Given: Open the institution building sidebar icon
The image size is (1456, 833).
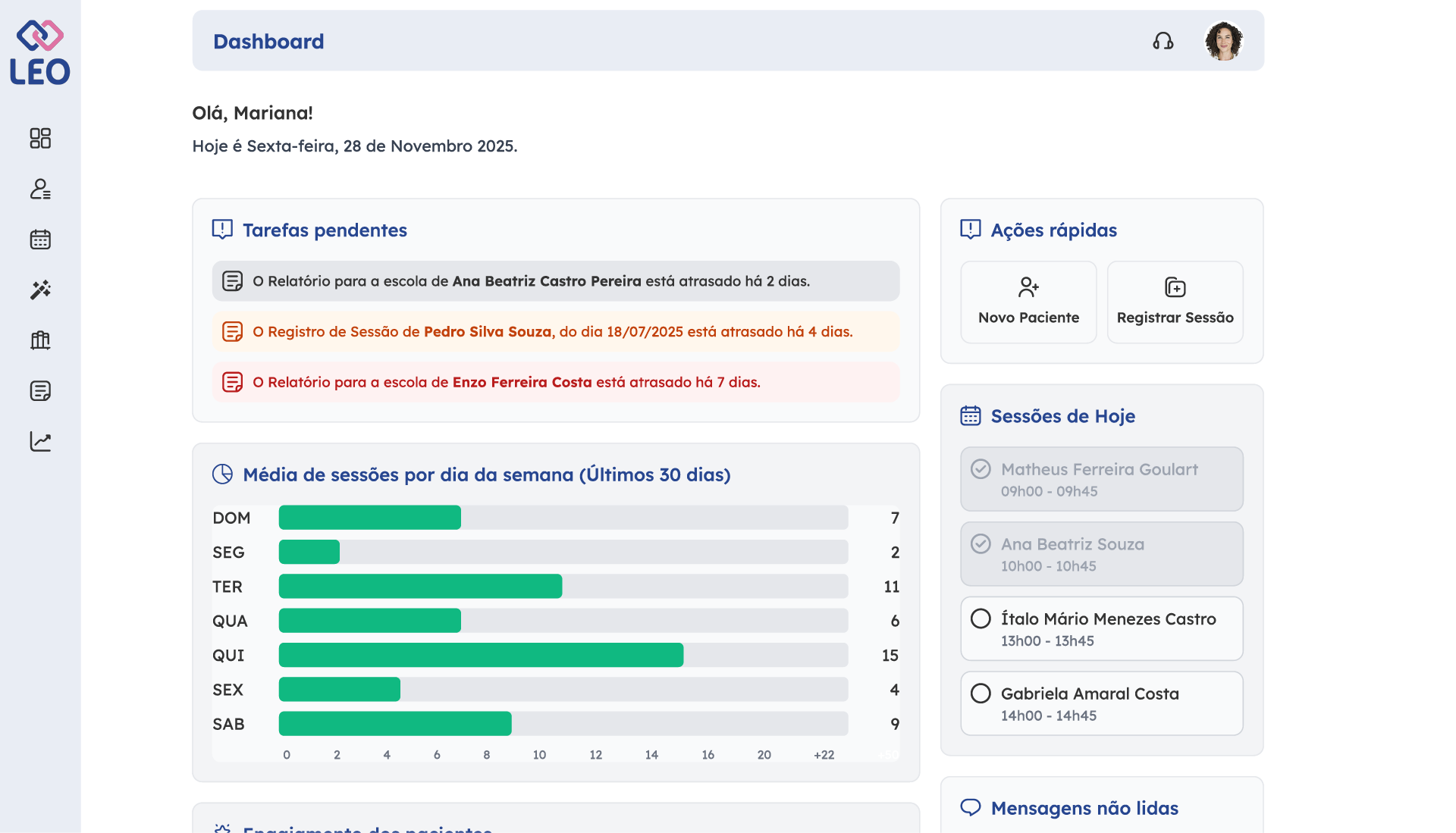Looking at the screenshot, I should [40, 340].
